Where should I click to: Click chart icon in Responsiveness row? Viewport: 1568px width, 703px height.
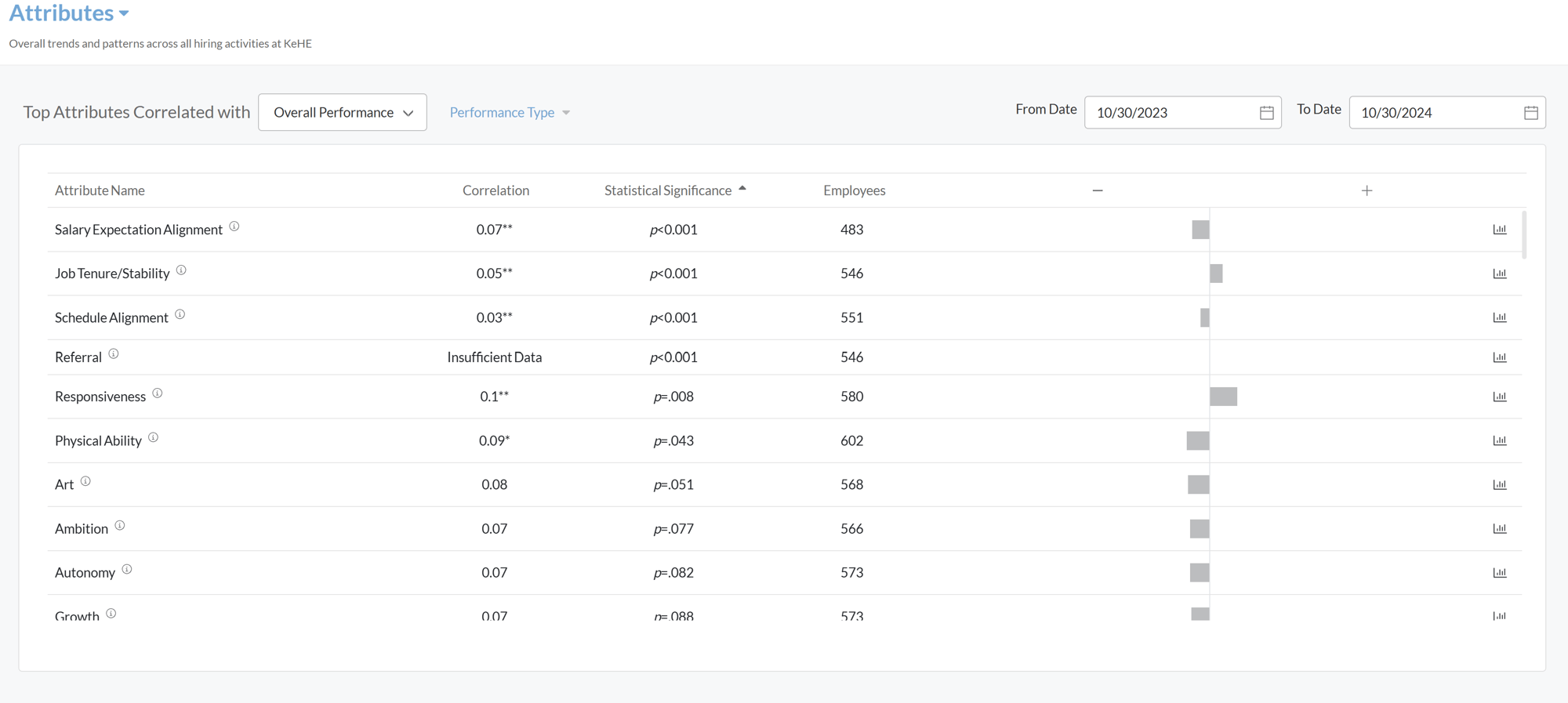(1499, 397)
